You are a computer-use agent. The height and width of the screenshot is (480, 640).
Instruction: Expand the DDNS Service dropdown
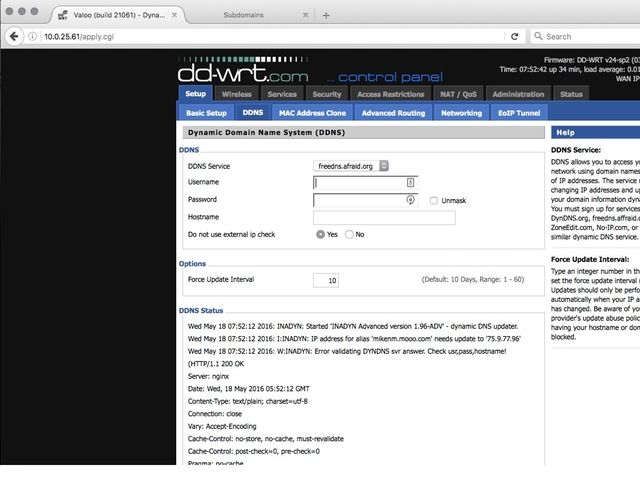[351, 166]
